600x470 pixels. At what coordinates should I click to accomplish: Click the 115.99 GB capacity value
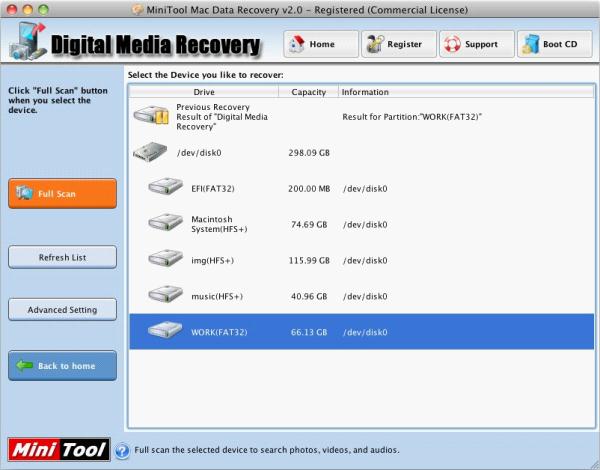coord(309,260)
